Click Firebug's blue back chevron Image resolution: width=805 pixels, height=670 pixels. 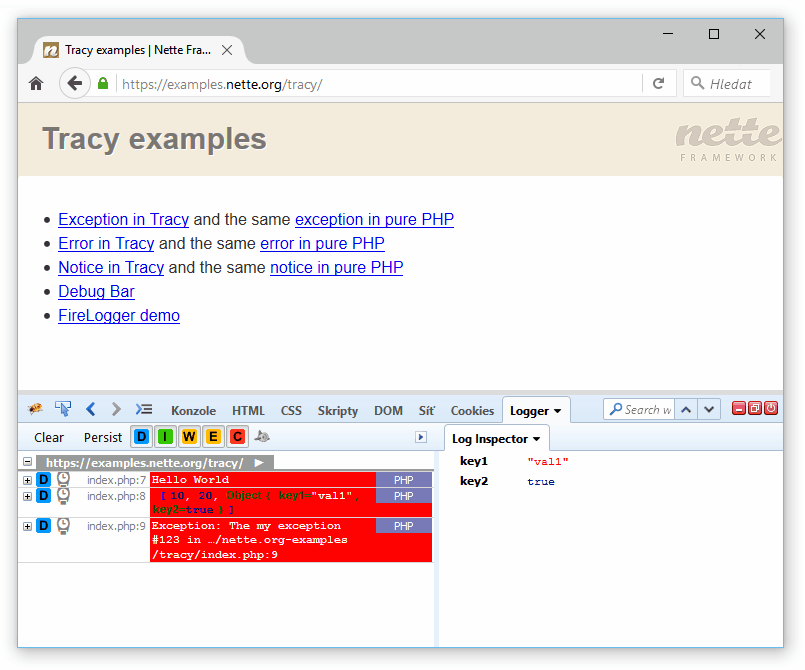(91, 409)
